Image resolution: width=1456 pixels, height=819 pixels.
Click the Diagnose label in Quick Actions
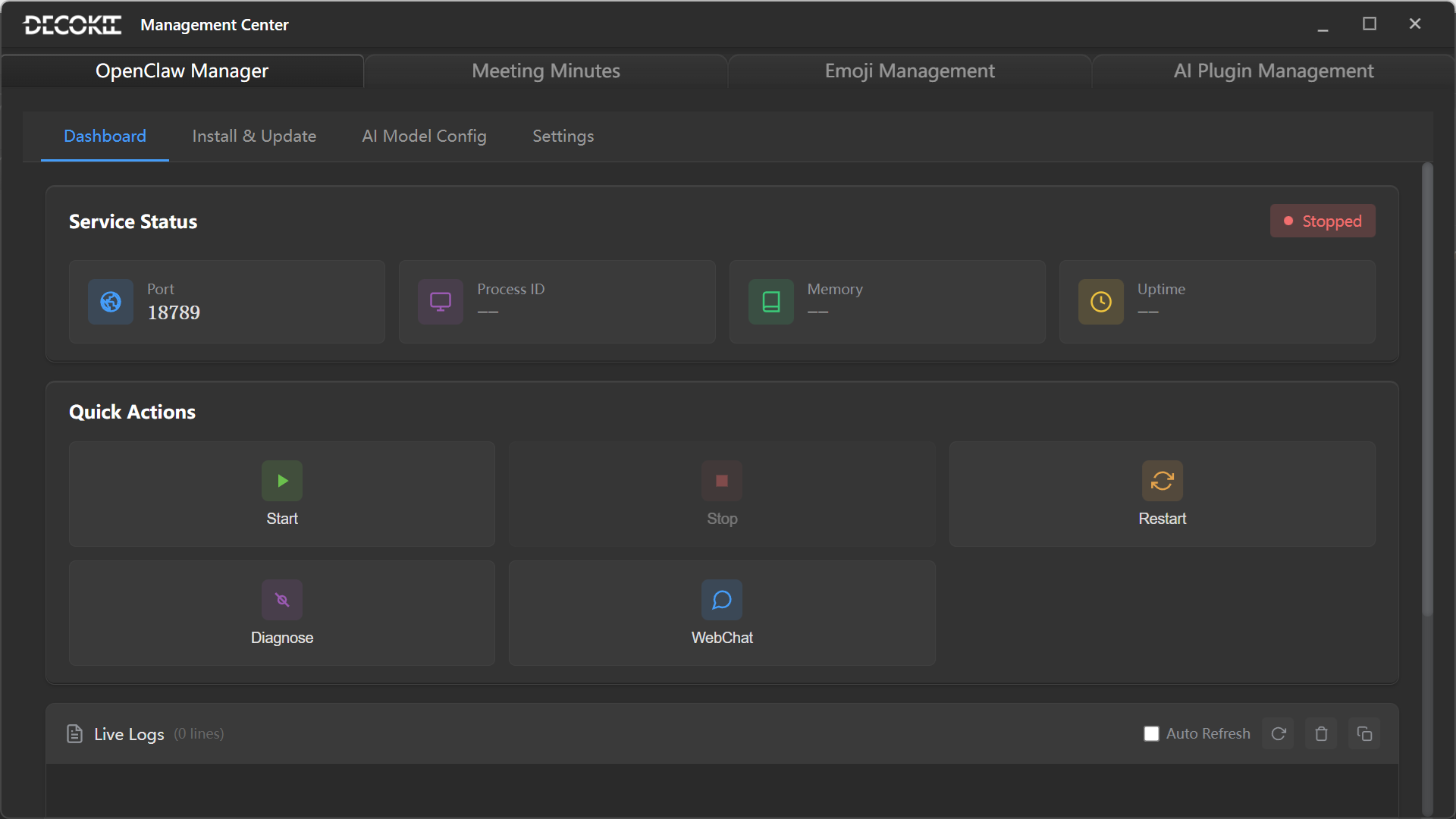coord(282,638)
